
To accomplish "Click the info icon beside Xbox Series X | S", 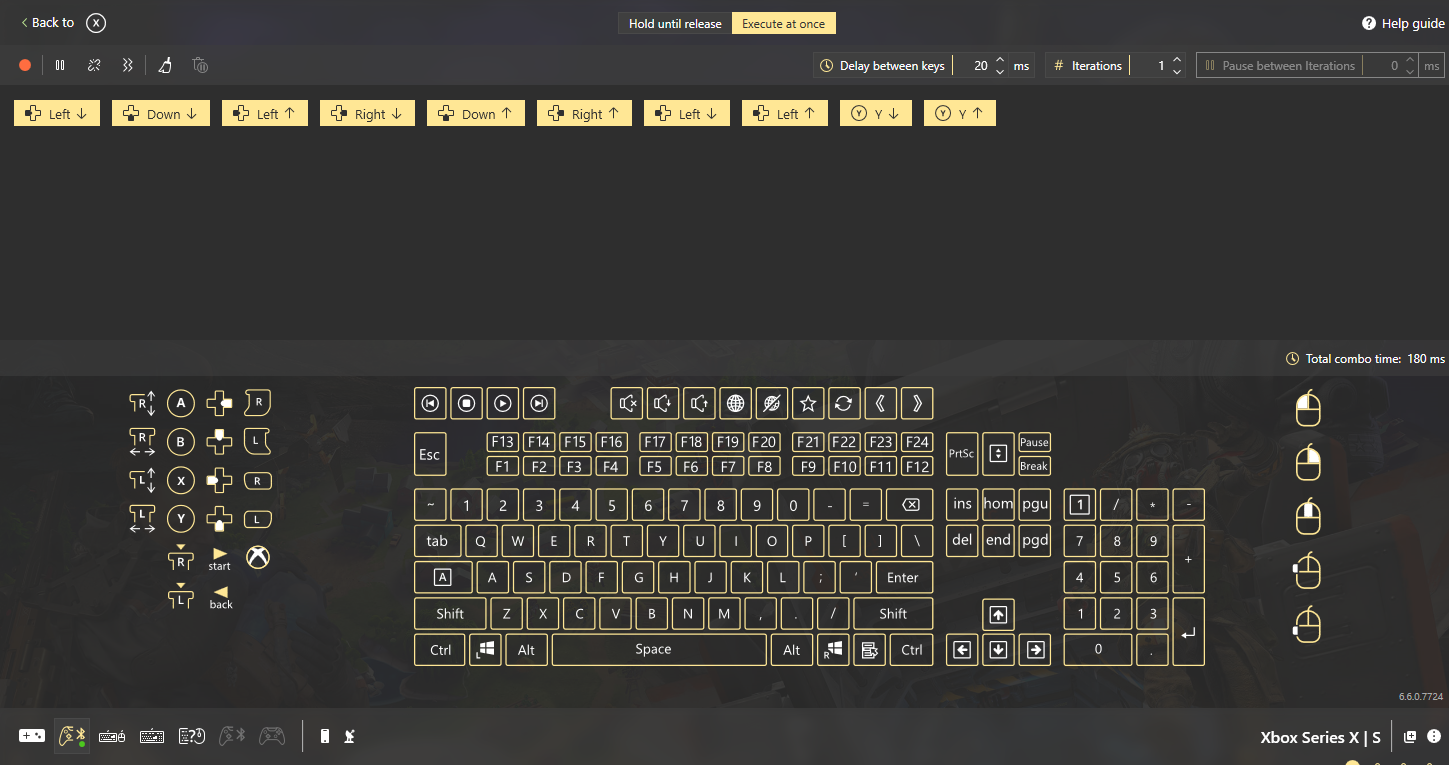I will click(1434, 736).
